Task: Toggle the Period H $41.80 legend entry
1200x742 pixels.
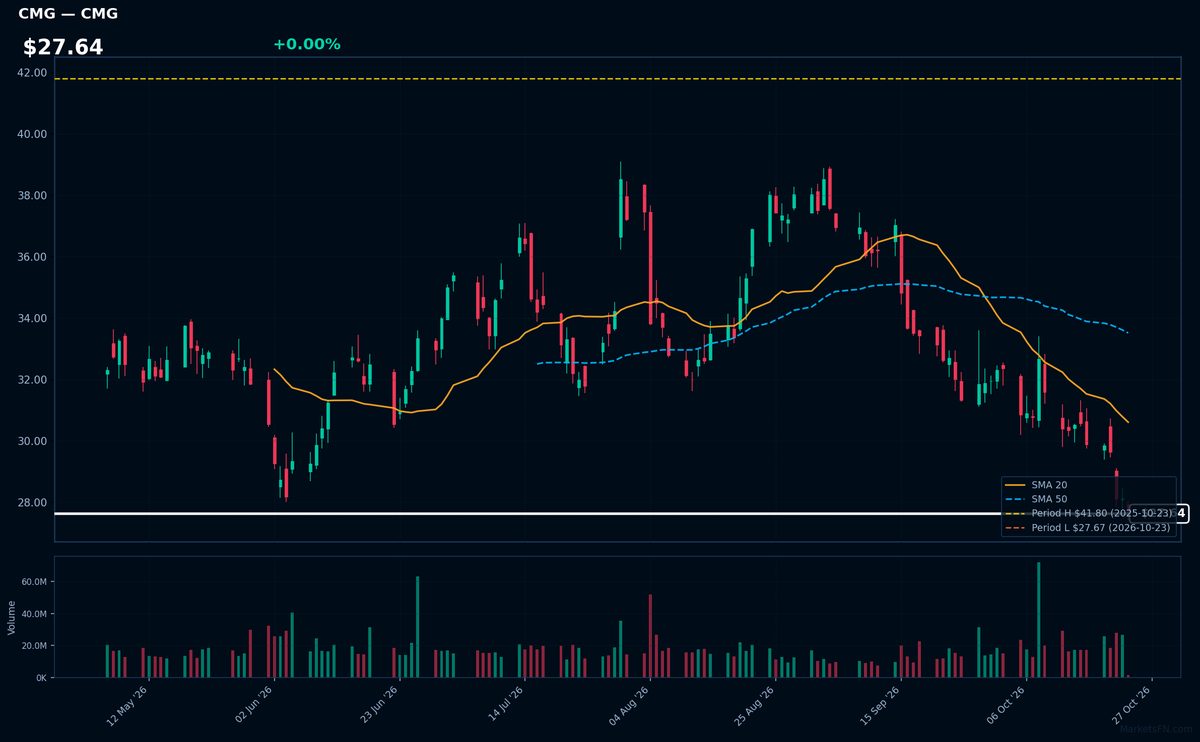Action: click(x=1088, y=513)
